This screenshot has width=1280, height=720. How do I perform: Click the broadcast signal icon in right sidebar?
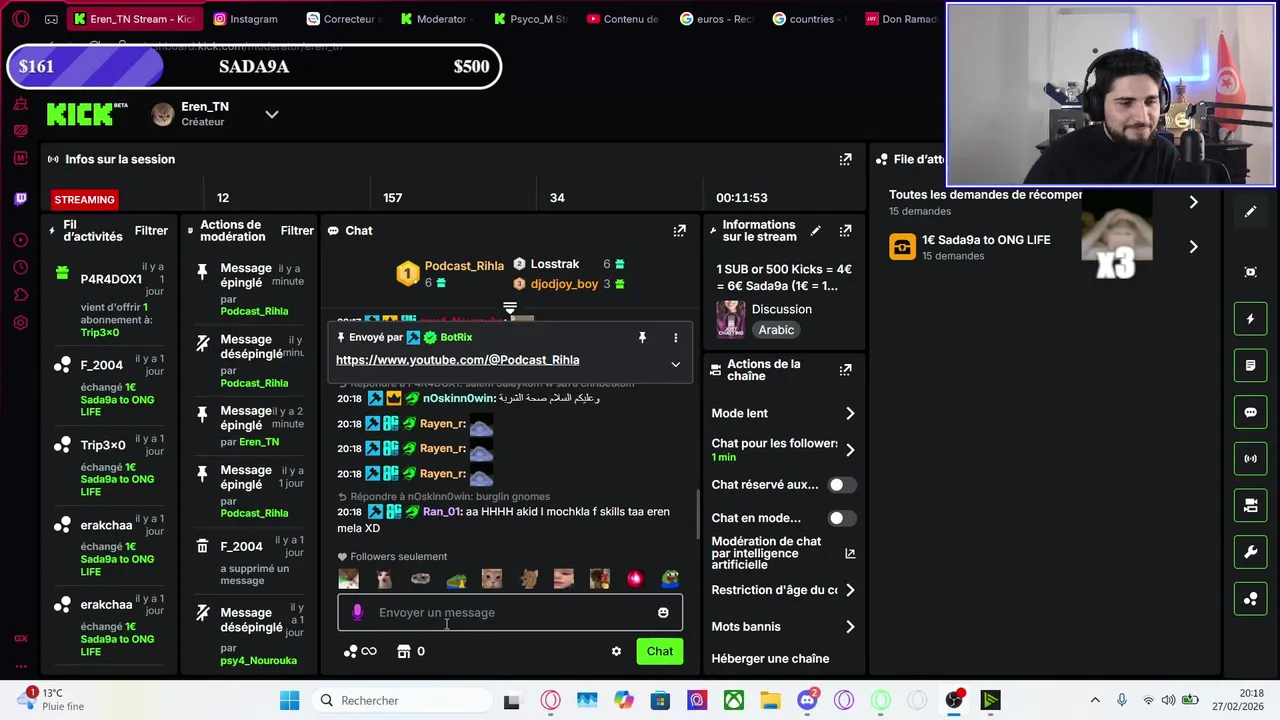[1250, 459]
